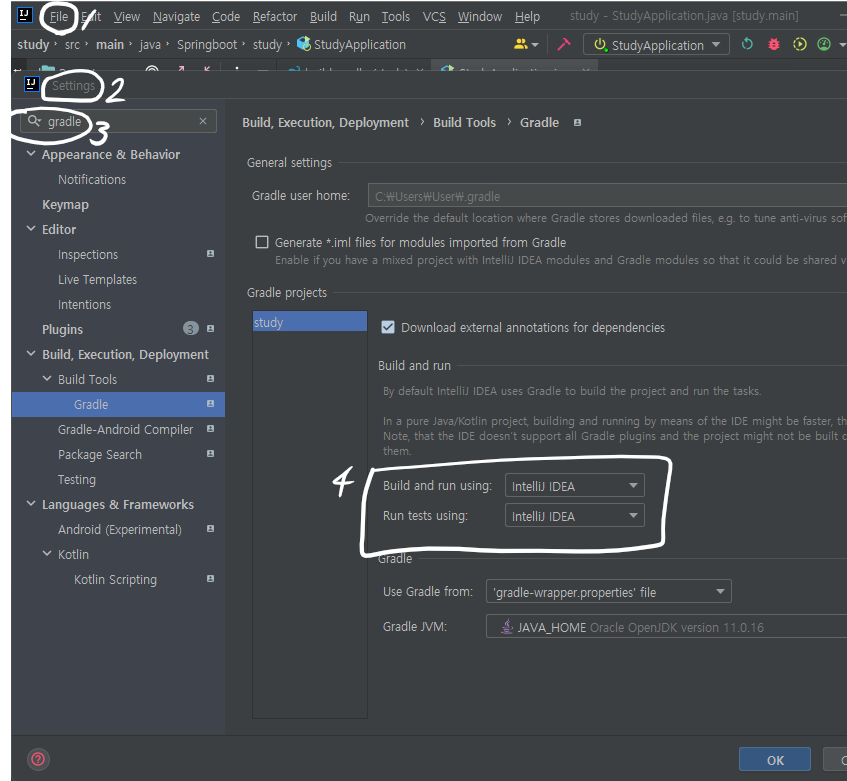Viewport: 847px width, 781px height.
Task: Select Gradle-Android Compiler settings
Action: click(125, 429)
